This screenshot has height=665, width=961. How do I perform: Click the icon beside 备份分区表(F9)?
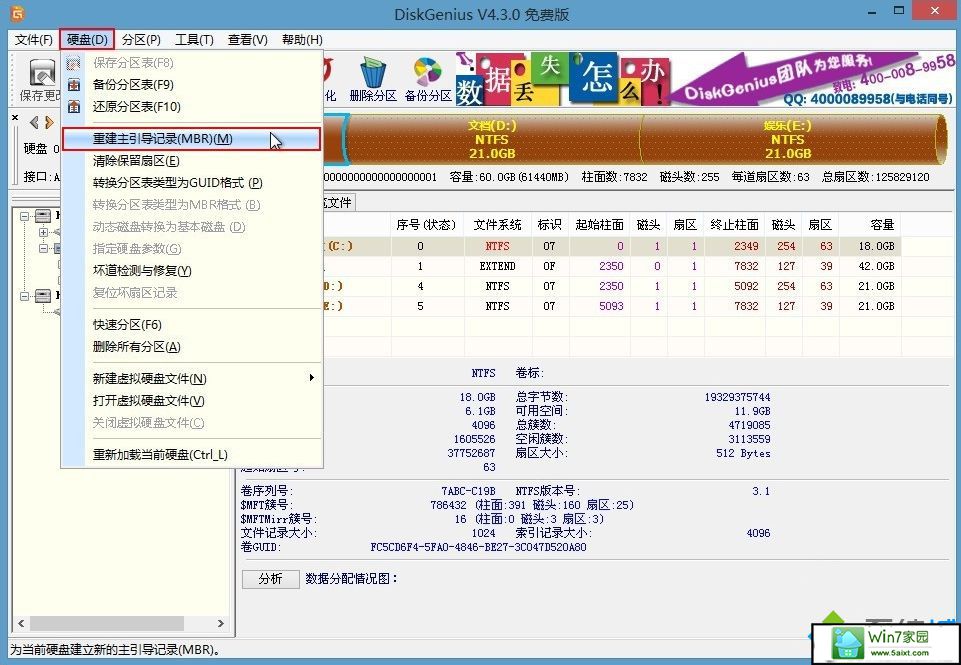click(74, 85)
